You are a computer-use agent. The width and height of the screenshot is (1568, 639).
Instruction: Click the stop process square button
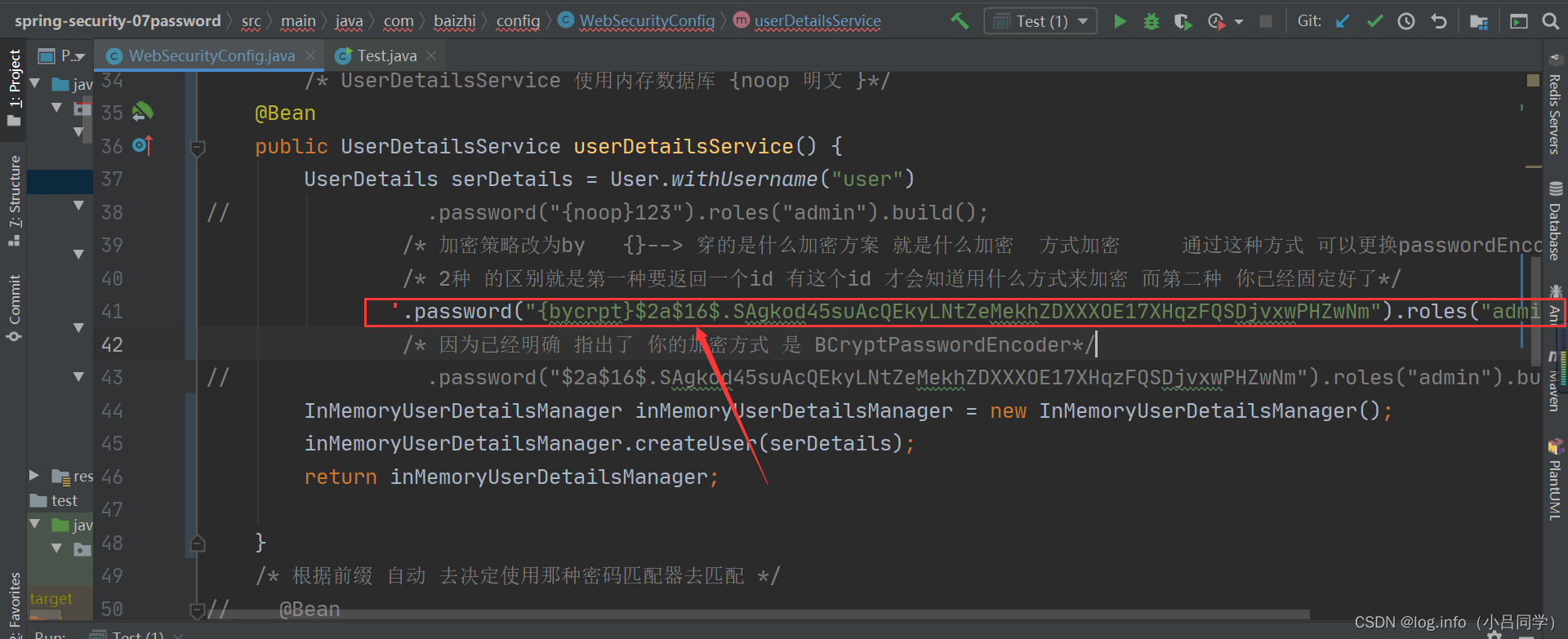pos(1266,21)
